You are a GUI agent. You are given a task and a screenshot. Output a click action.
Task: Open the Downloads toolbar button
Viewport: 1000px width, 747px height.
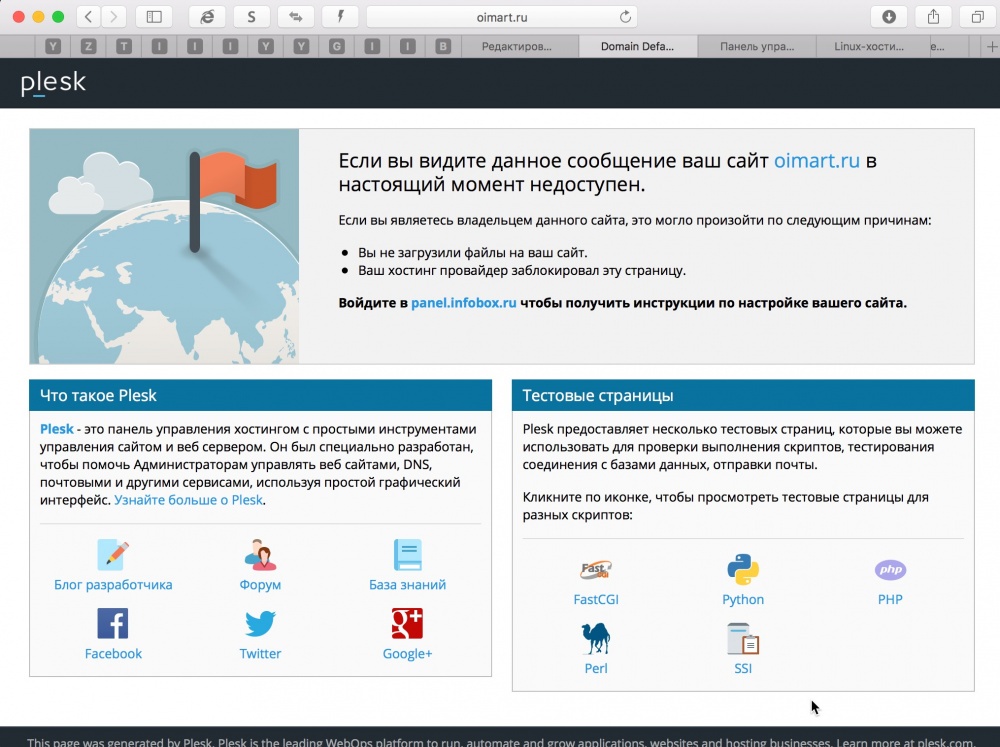pyautogui.click(x=889, y=17)
